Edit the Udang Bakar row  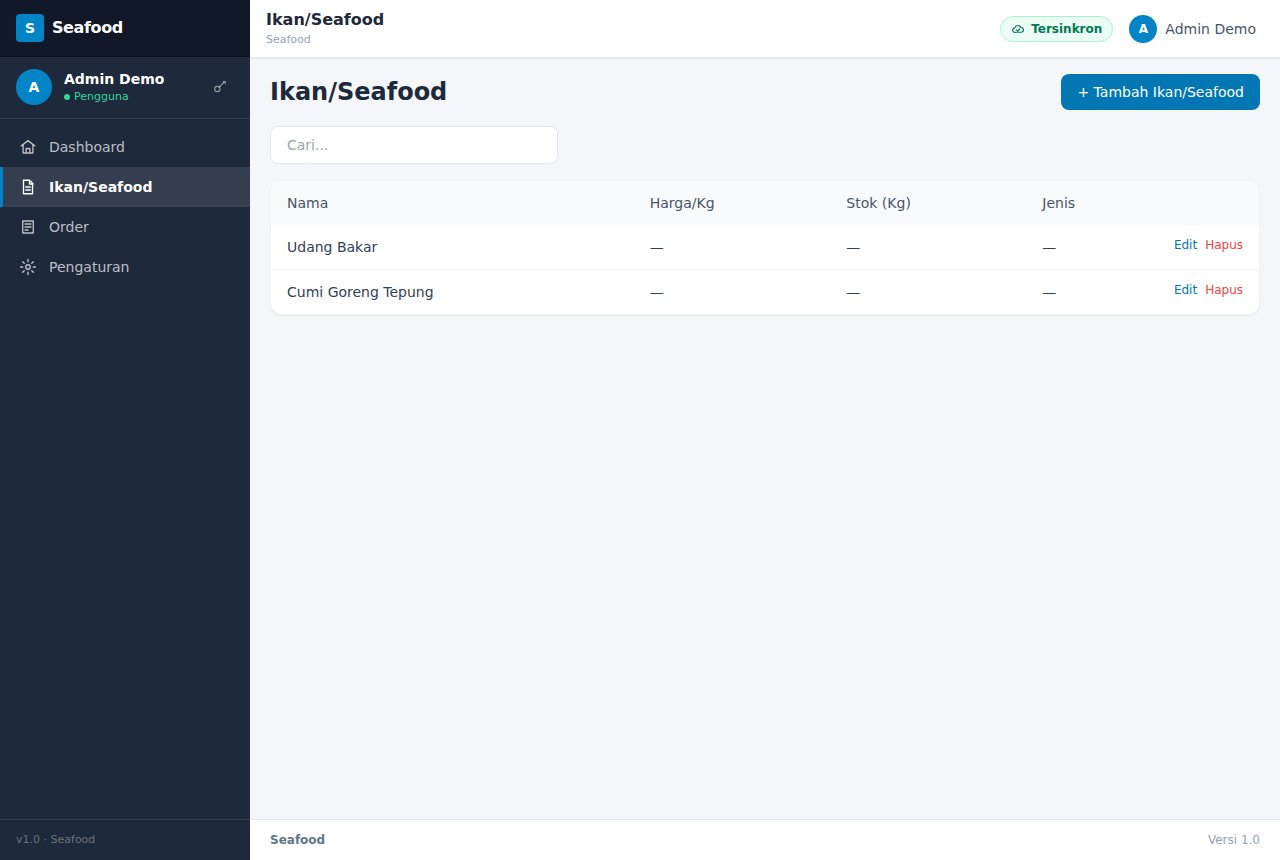[x=1185, y=245]
